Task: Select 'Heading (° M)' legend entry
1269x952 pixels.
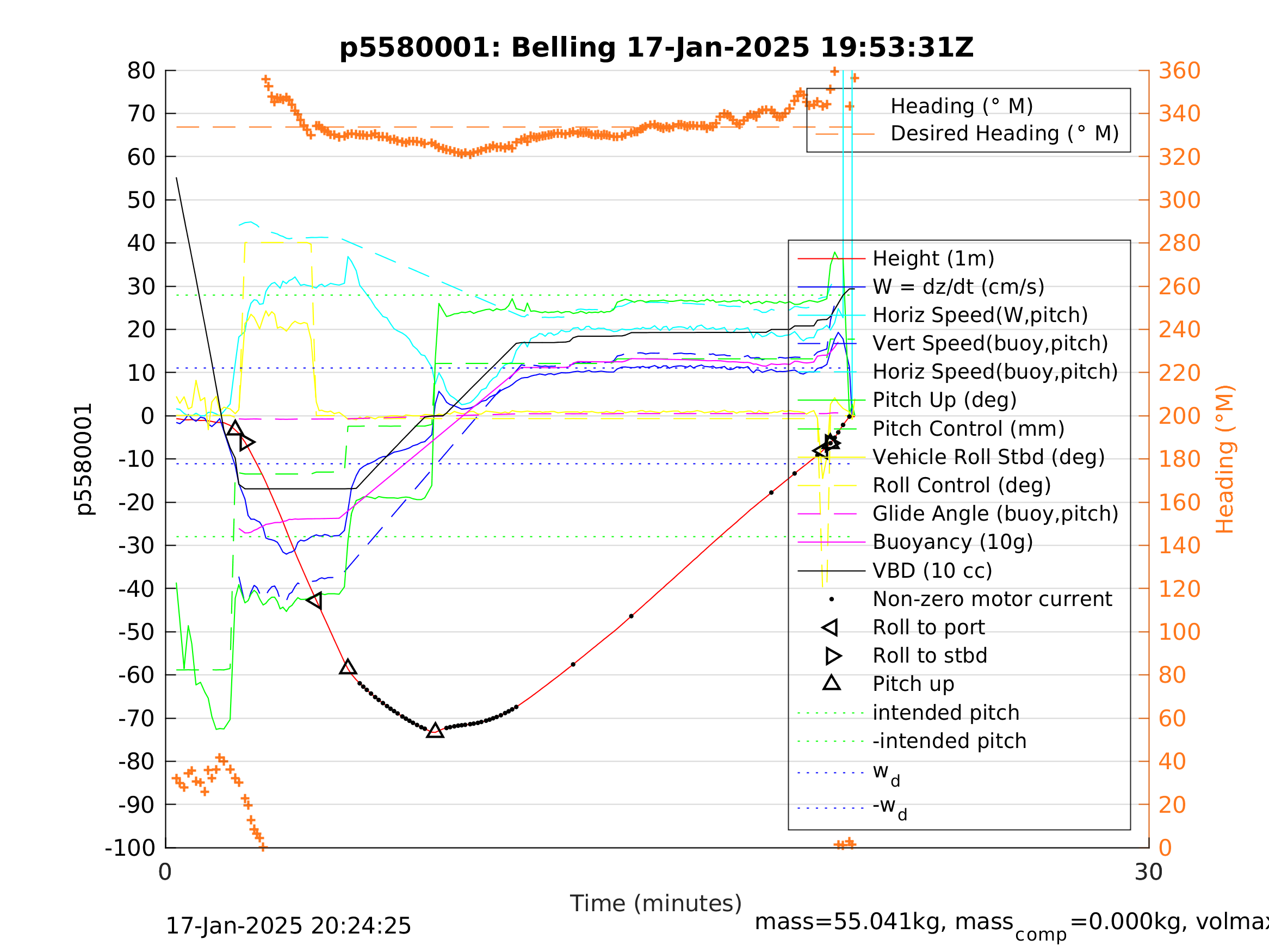Action: point(962,106)
